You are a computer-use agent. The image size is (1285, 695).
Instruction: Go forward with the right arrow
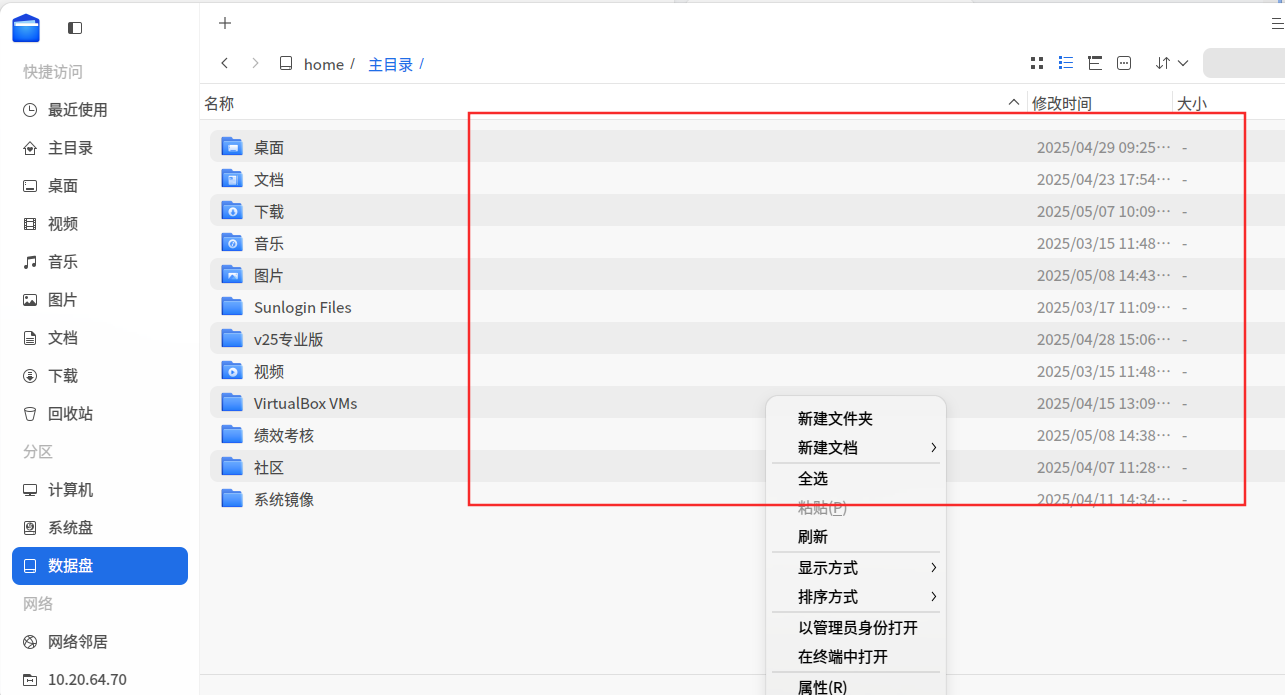tap(255, 63)
